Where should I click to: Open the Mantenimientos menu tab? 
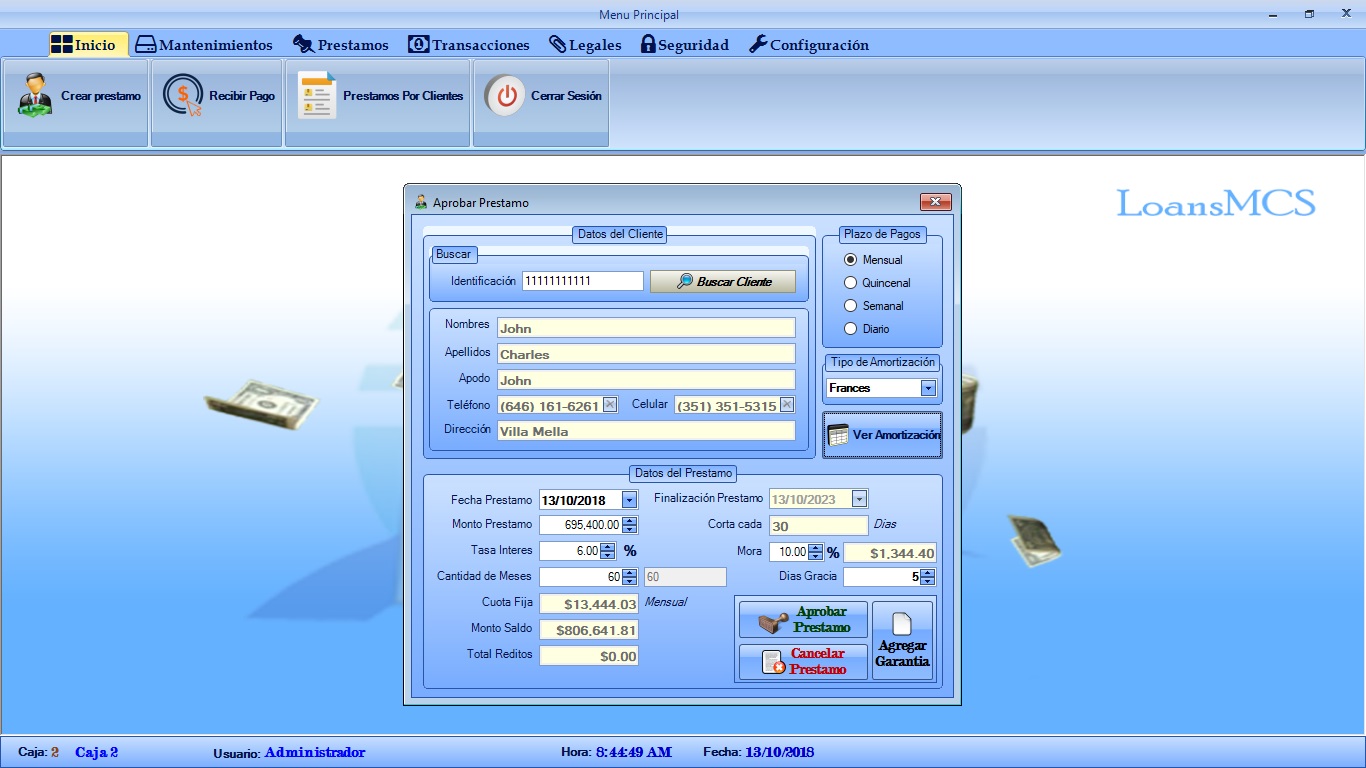204,45
